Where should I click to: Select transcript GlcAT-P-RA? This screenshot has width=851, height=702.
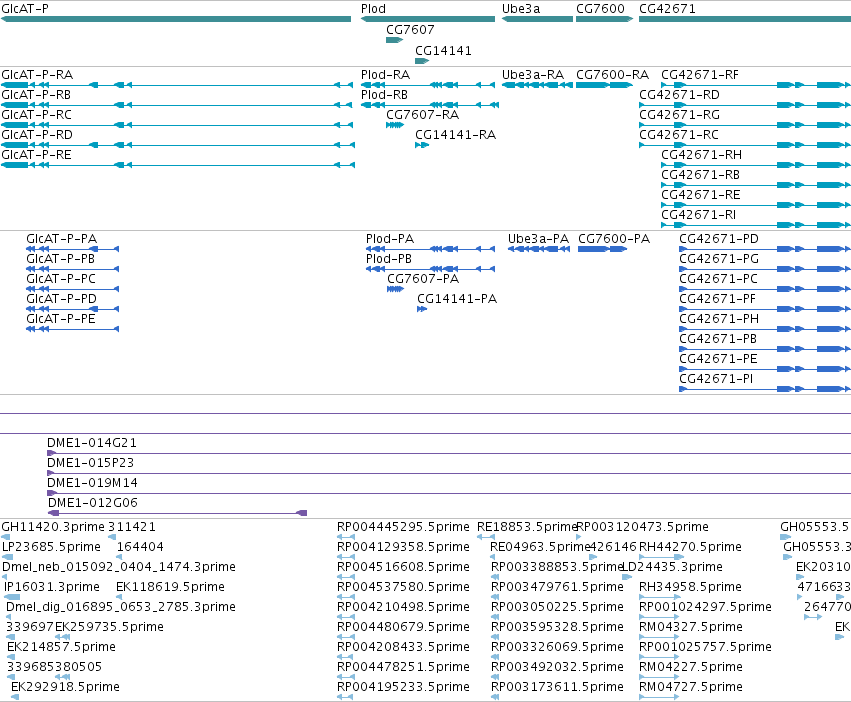[37, 75]
